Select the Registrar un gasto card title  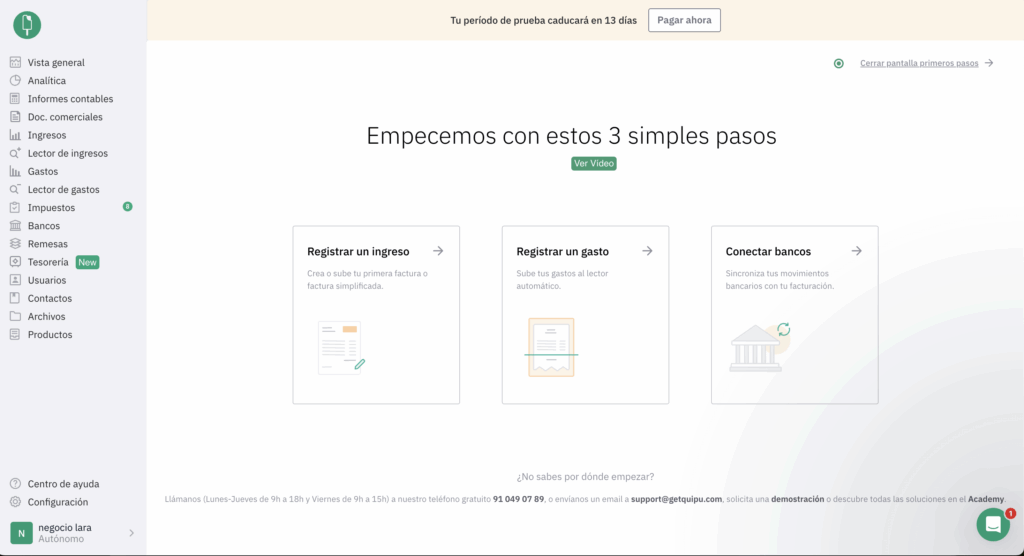coord(562,252)
